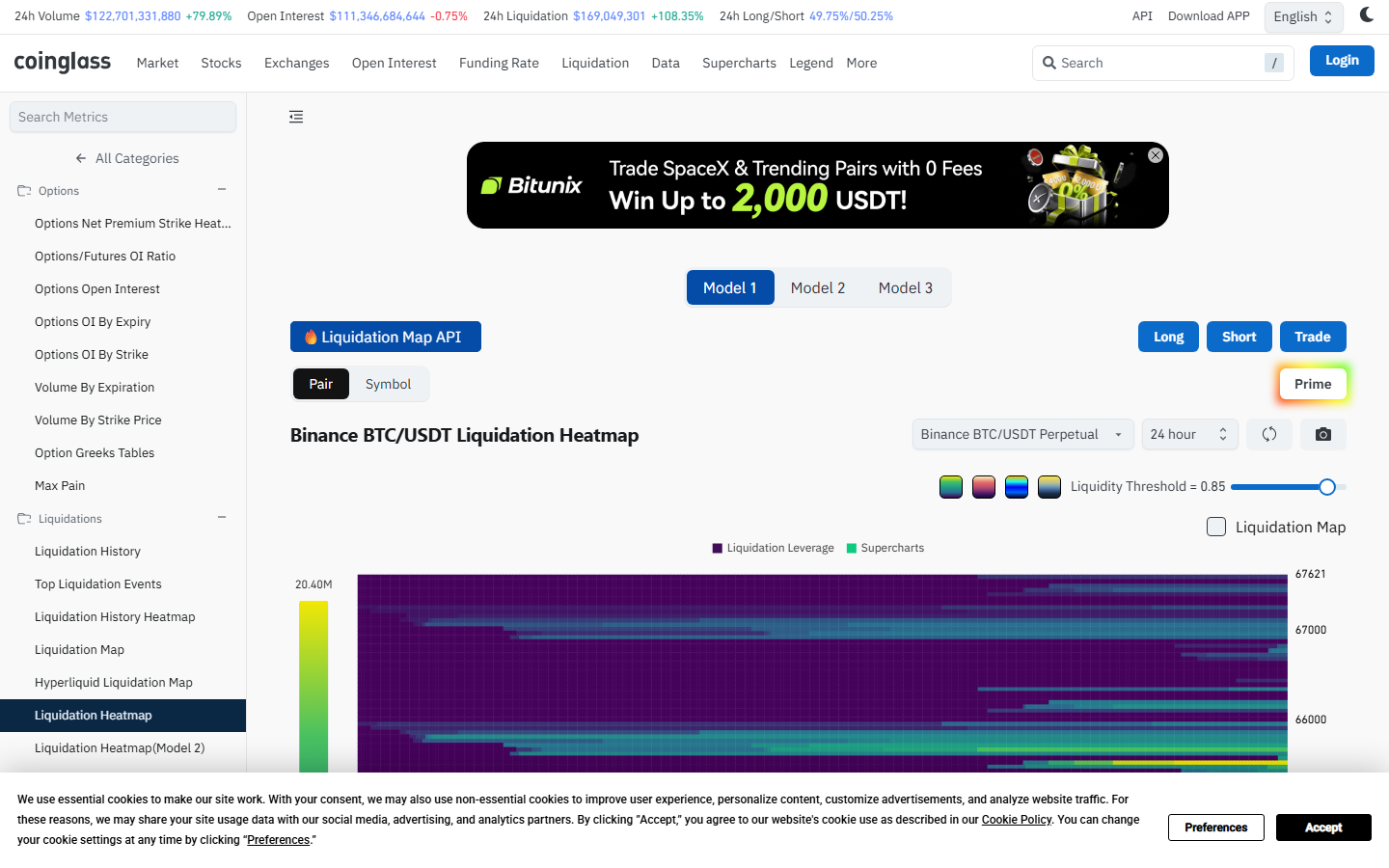Switch to Model 1 tab
Viewport: 1389px width, 868px height.
(x=730, y=287)
